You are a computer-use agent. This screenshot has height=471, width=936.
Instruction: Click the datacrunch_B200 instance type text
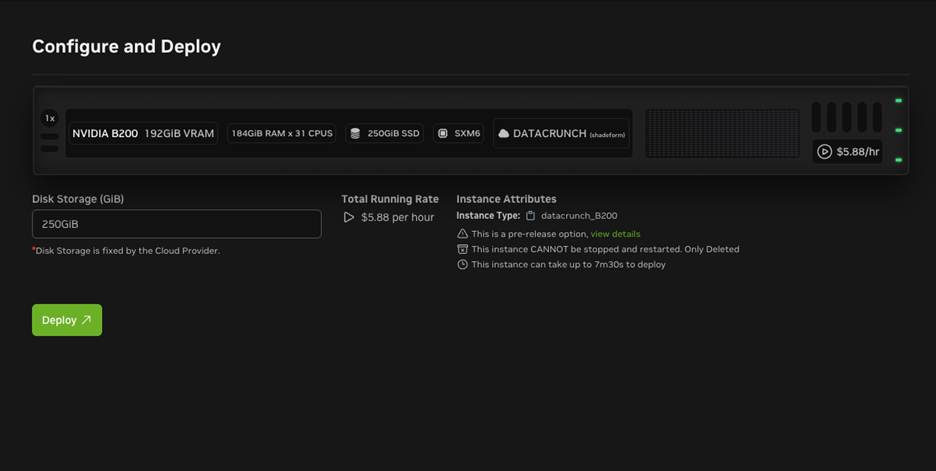(579, 216)
